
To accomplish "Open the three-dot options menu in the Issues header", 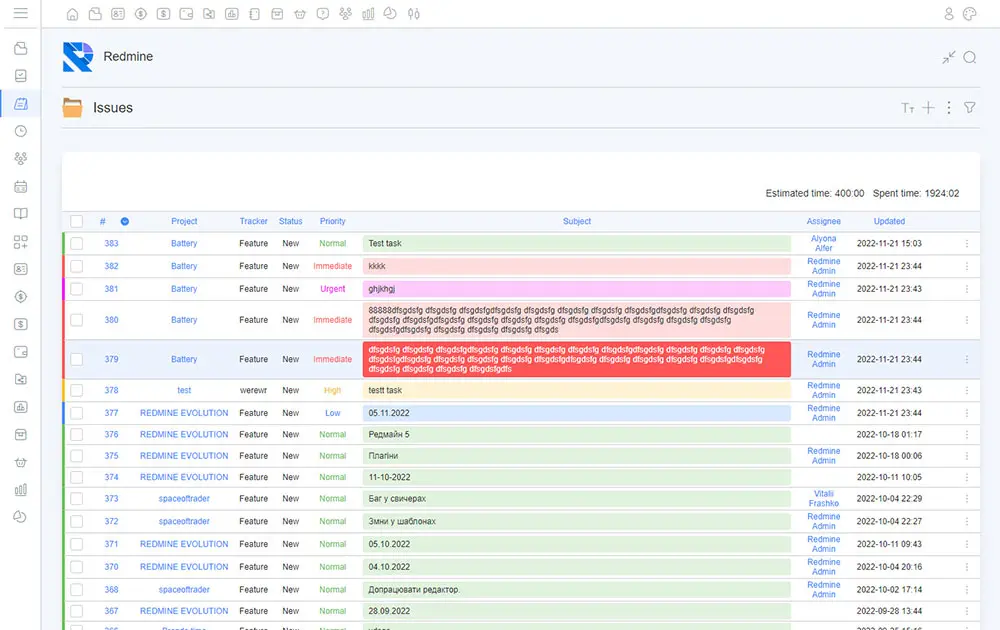I will [x=949, y=108].
